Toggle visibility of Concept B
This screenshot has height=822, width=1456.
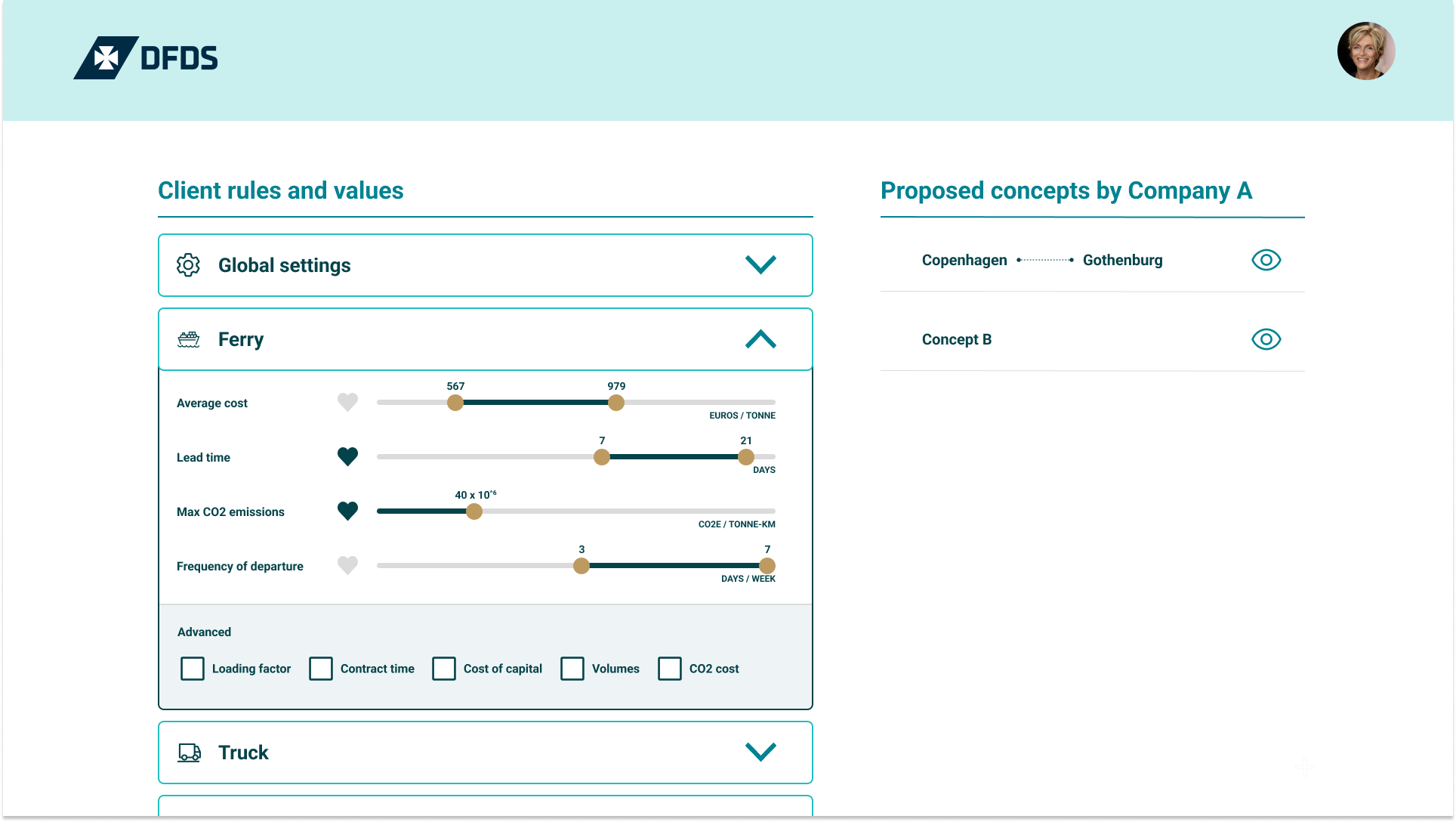click(1266, 339)
